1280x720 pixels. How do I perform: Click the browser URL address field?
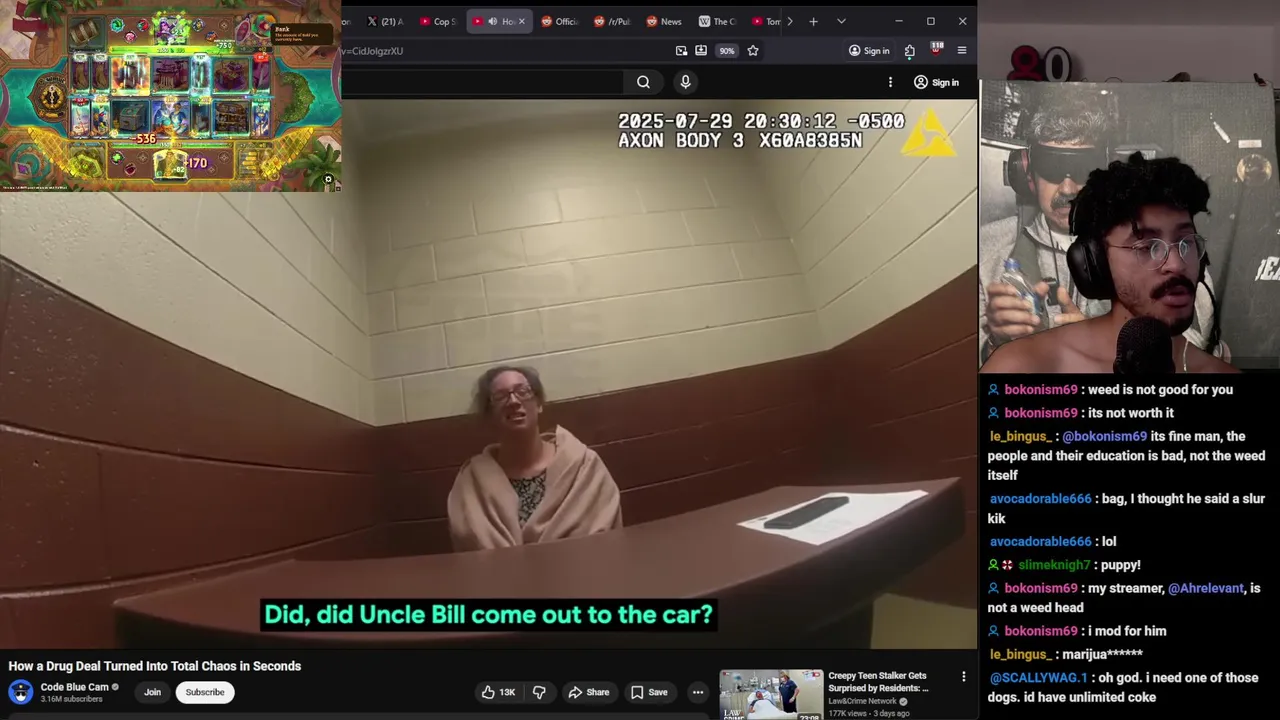coord(505,51)
